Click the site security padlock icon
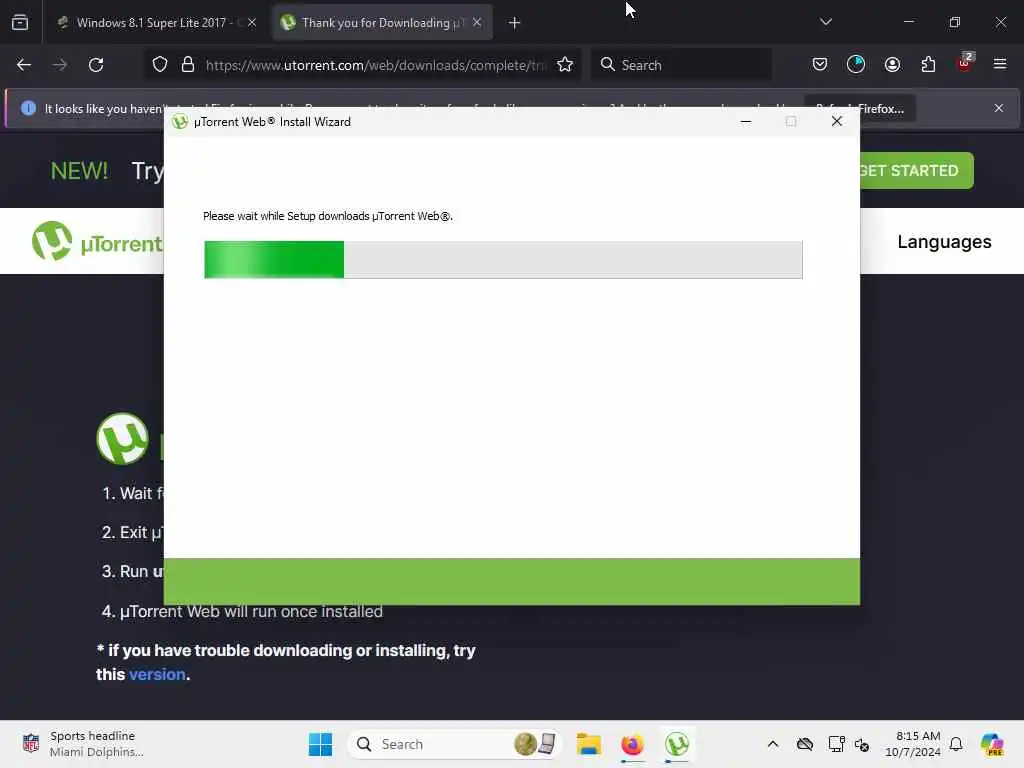Viewport: 1024px width, 768px height. click(188, 65)
